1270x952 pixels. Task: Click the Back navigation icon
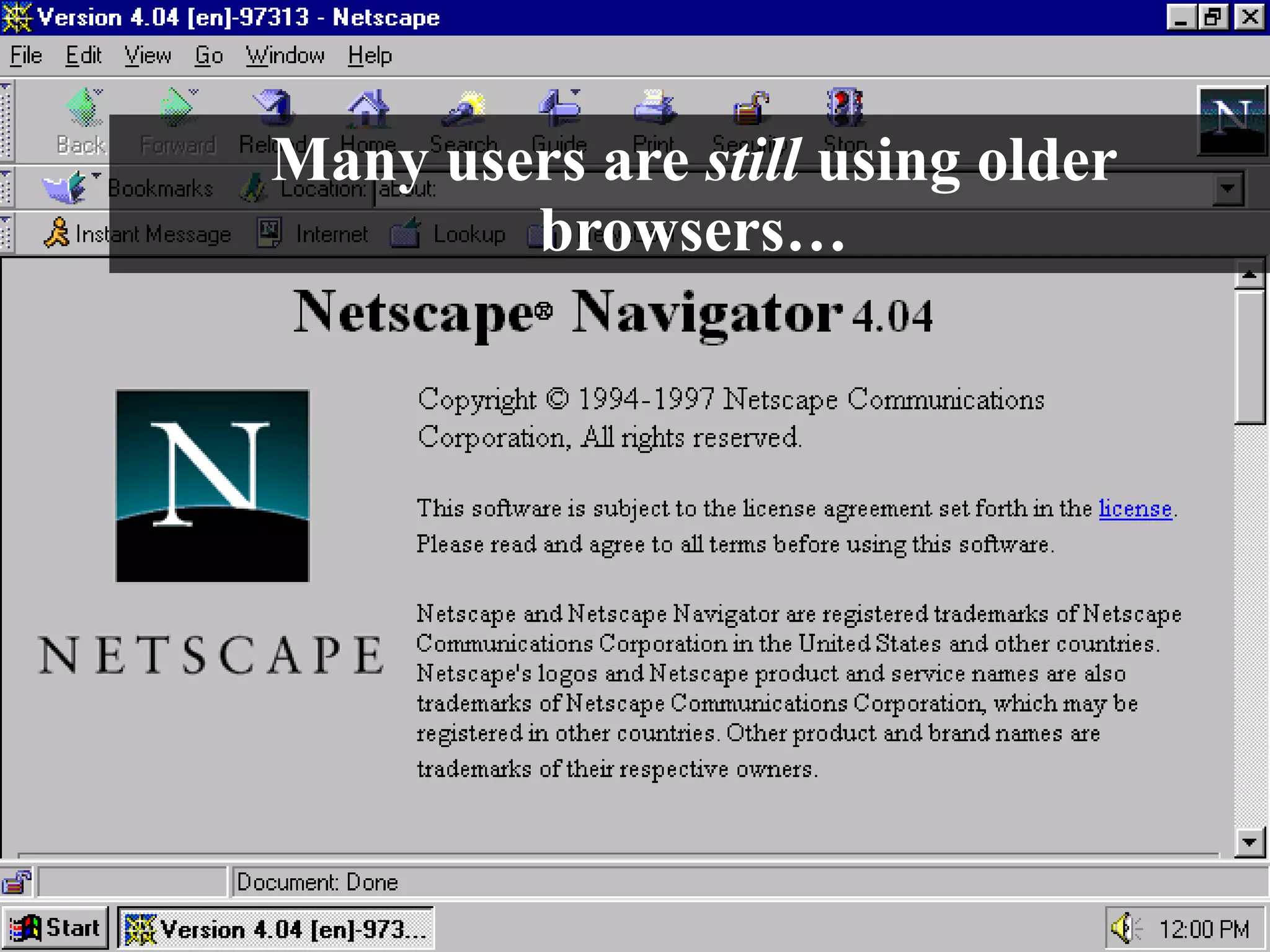point(83,107)
